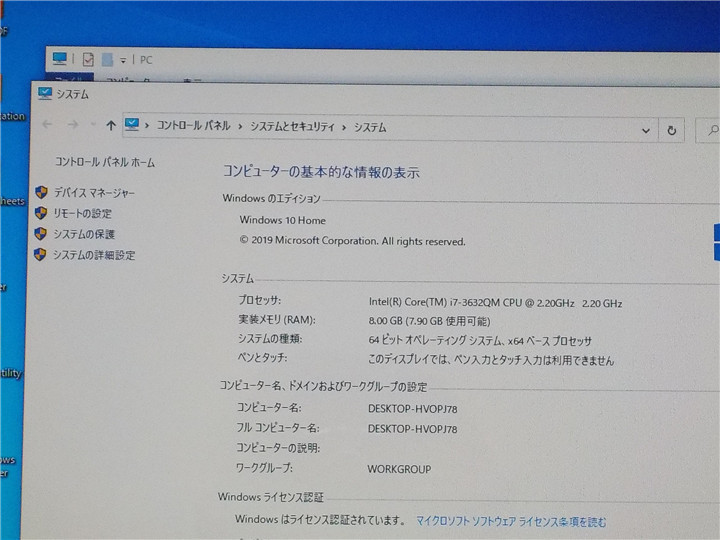Select Windows はライセンス認証されています text
This screenshot has width=720, height=540.
(x=320, y=520)
